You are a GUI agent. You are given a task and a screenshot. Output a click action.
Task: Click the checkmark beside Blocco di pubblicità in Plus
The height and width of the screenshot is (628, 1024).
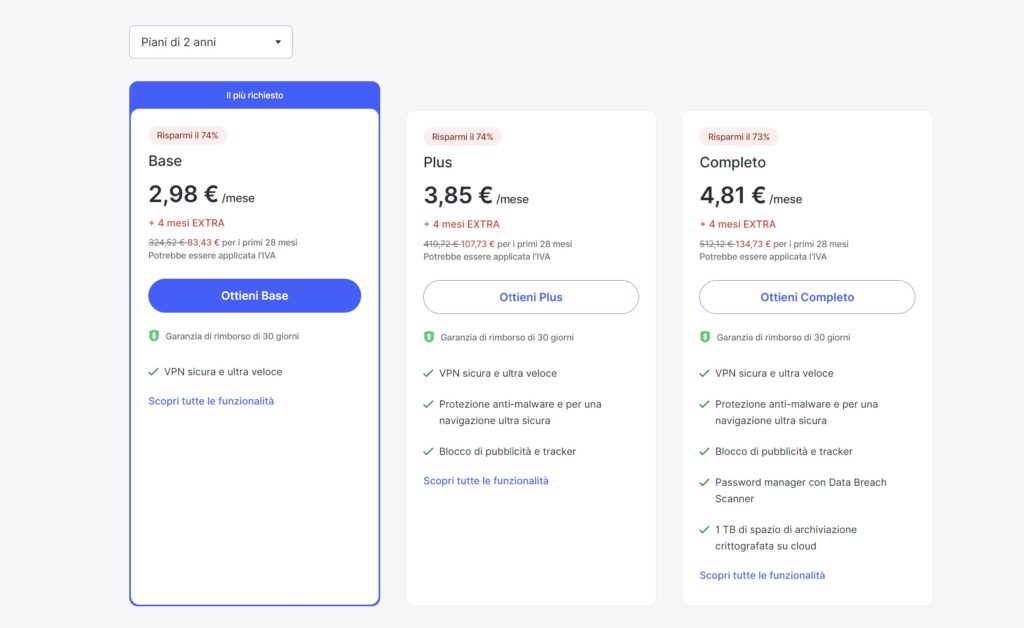[429, 451]
